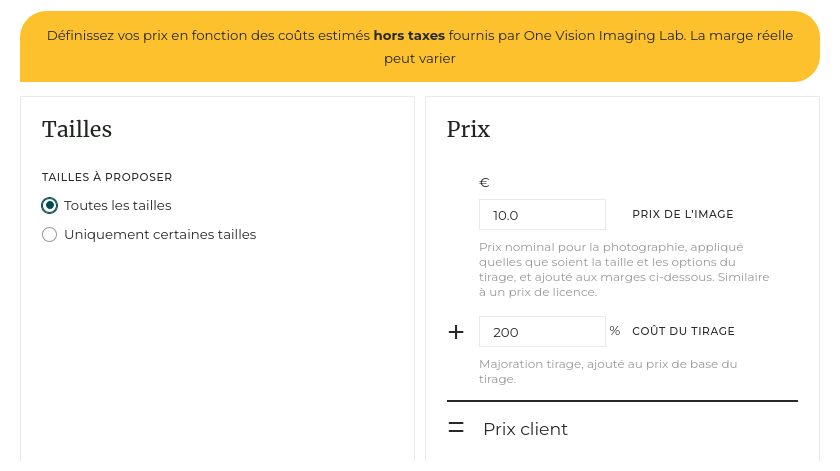Click the bold 'hors taxes' text
840x471 pixels.
[x=409, y=36]
